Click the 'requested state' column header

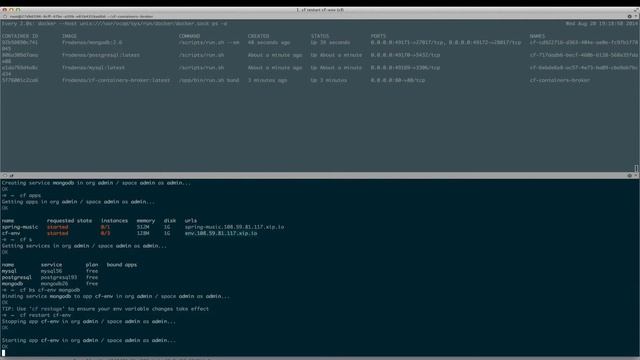click(x=69, y=221)
